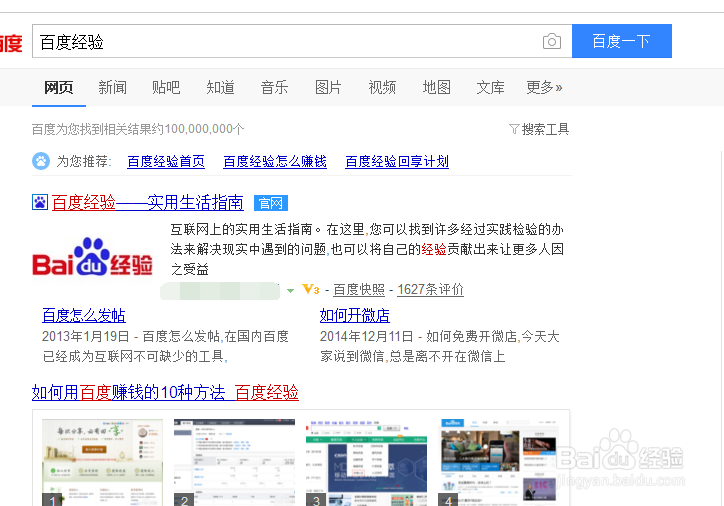The width and height of the screenshot is (724, 506).
Task: Switch to the 图片 tab
Action: (x=328, y=87)
